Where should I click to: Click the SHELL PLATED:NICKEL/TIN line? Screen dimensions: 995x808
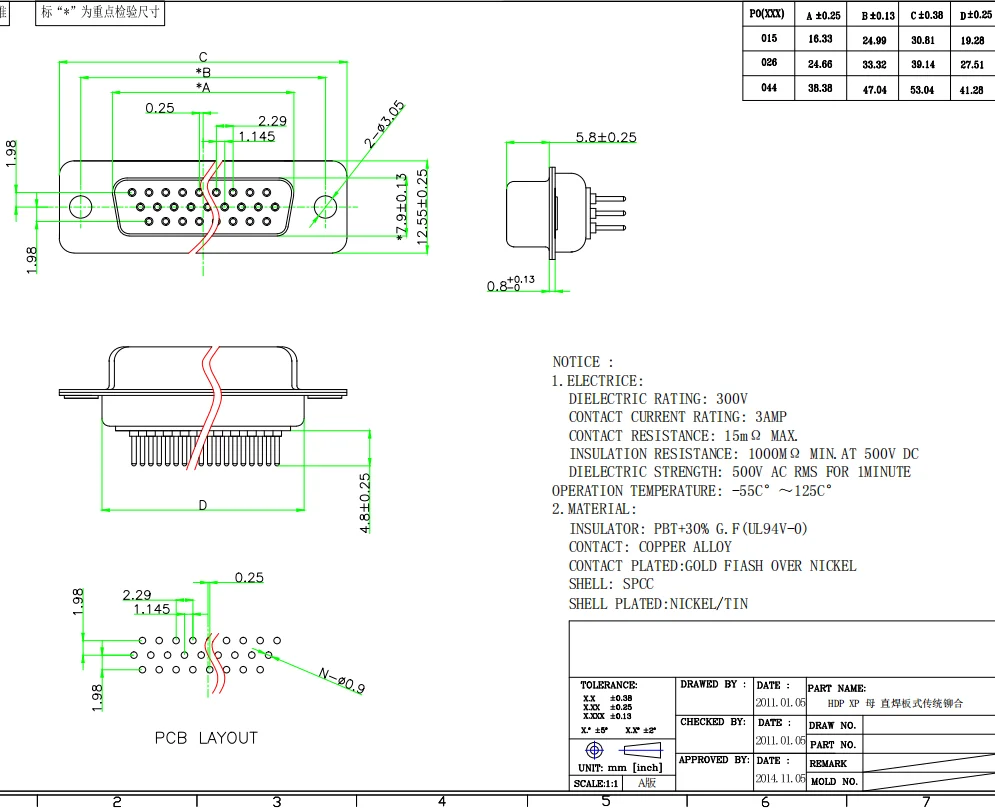658,604
